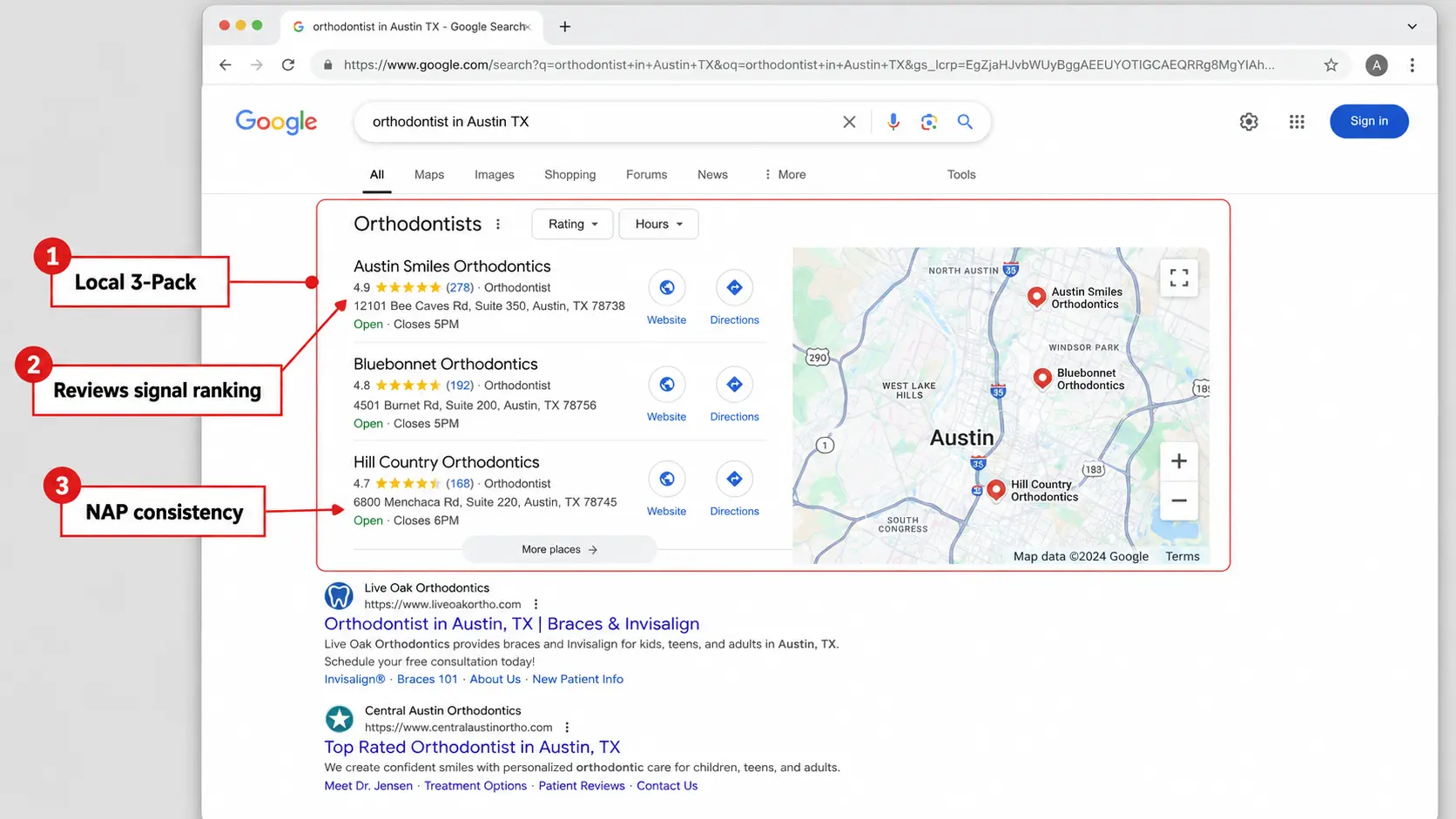Switch to the Maps tab
Image resolution: width=1456 pixels, height=819 pixels.
429,174
